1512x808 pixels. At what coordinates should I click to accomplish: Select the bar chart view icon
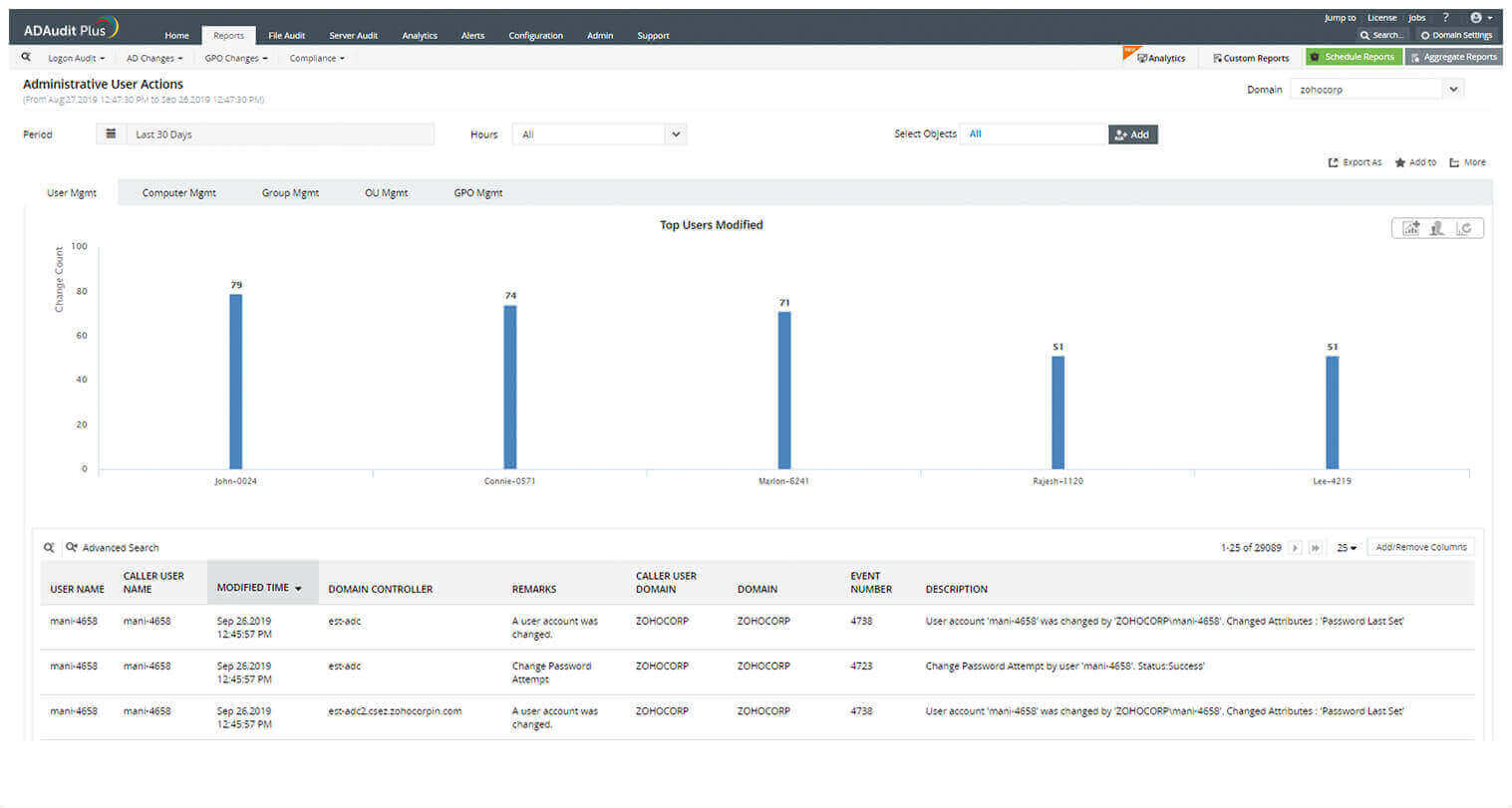click(x=1410, y=227)
